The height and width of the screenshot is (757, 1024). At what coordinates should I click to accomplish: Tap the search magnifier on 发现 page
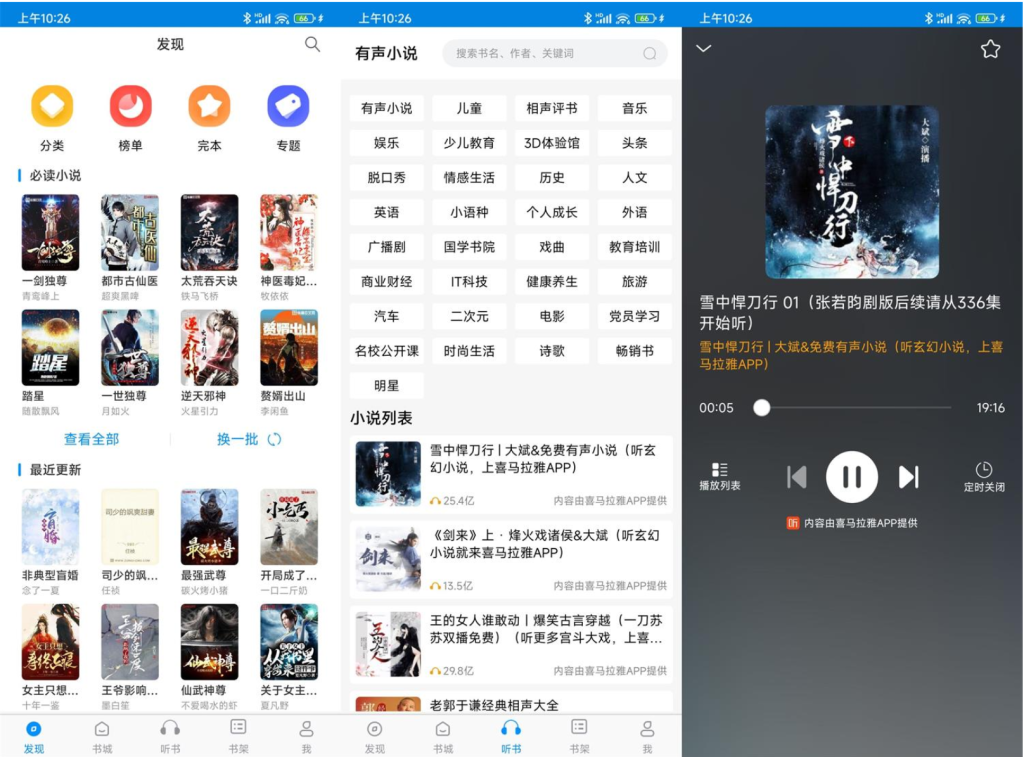coord(313,44)
